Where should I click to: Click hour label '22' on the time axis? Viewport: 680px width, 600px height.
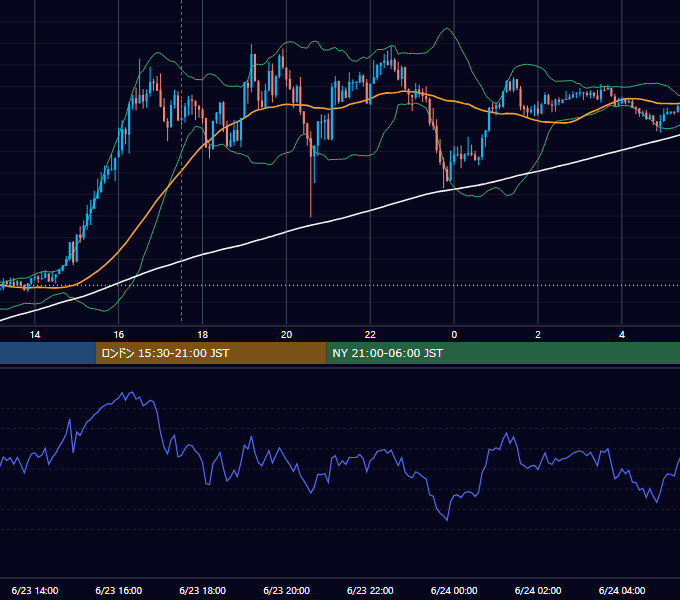(370, 335)
